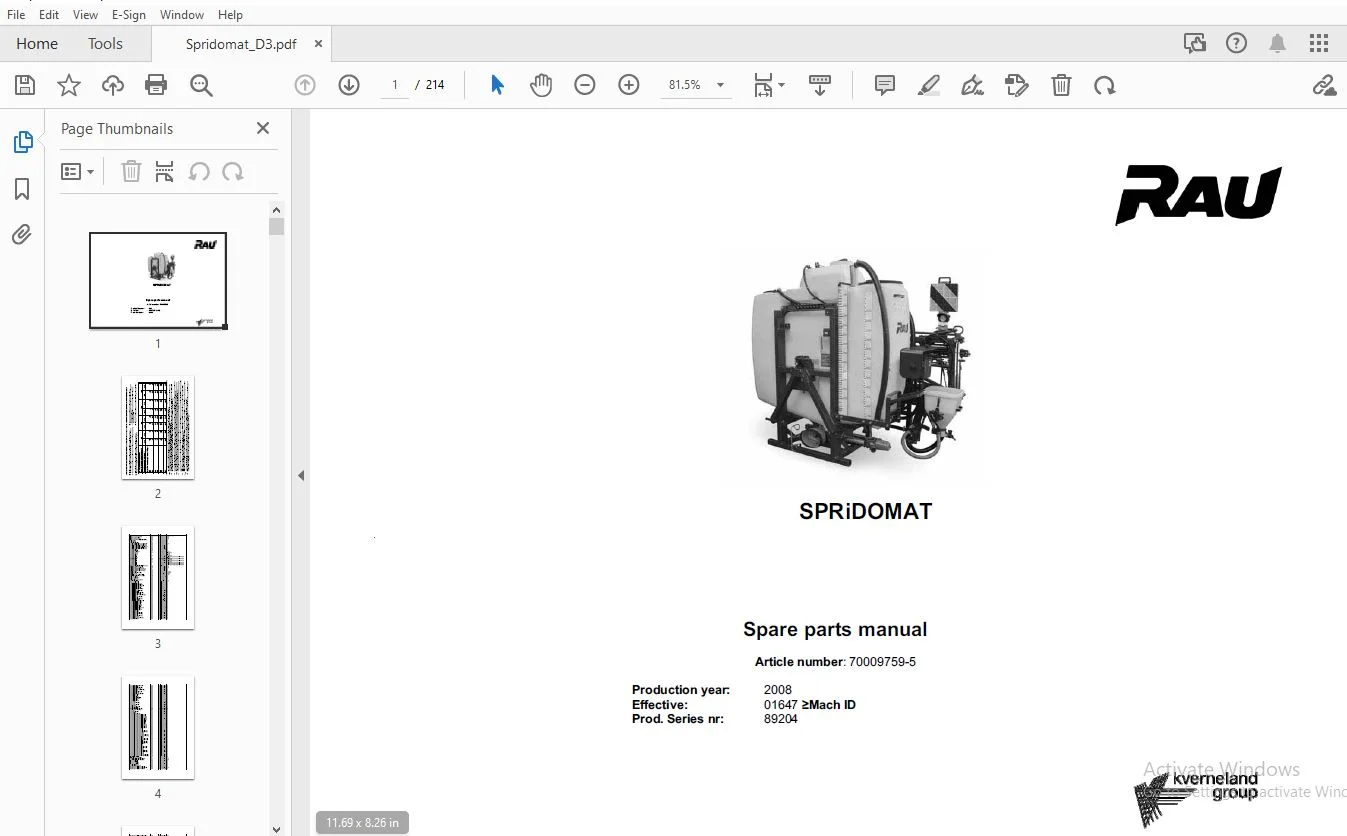The width and height of the screenshot is (1347, 836).
Task: Rotate the page clockwise in the main toolbar
Action: click(1105, 85)
